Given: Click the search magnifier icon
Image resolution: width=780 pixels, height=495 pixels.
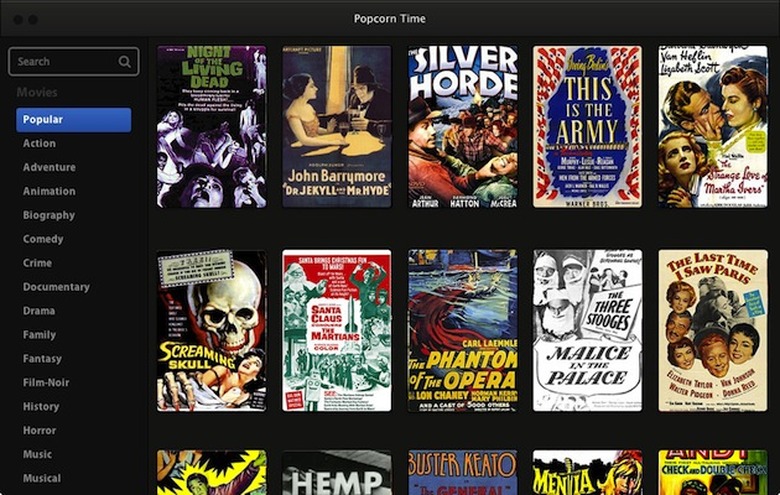Looking at the screenshot, I should [x=124, y=61].
